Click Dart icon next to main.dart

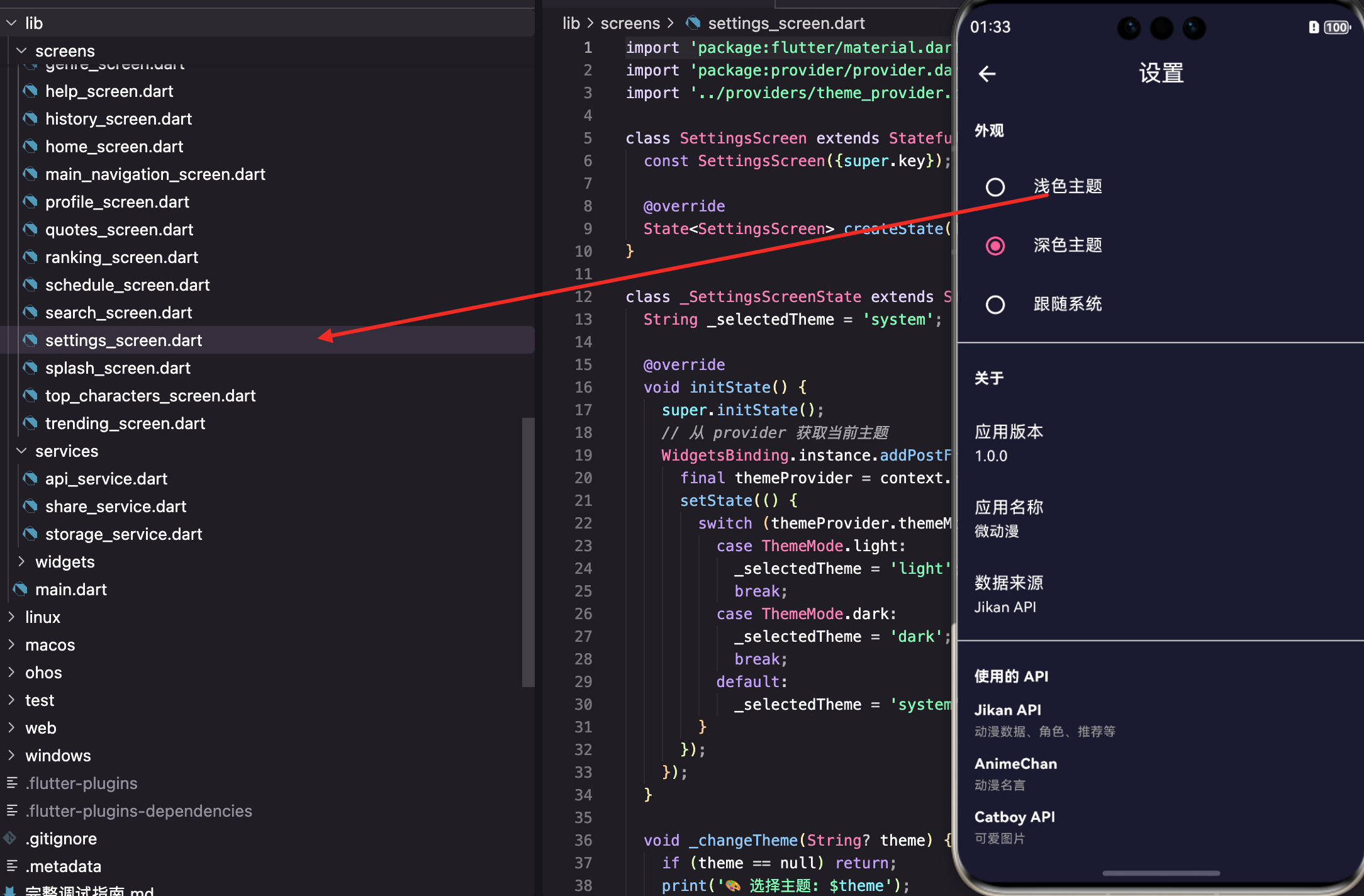(20, 590)
